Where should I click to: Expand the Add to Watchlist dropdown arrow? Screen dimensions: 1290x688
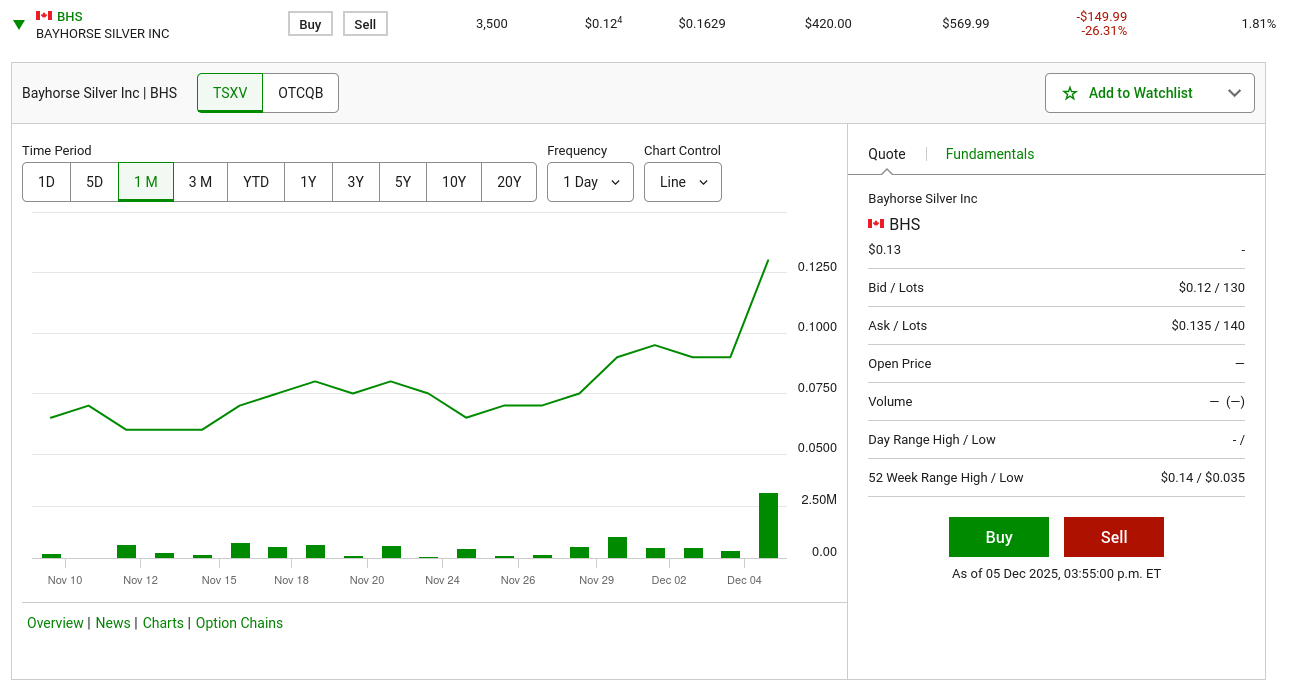(x=1235, y=93)
